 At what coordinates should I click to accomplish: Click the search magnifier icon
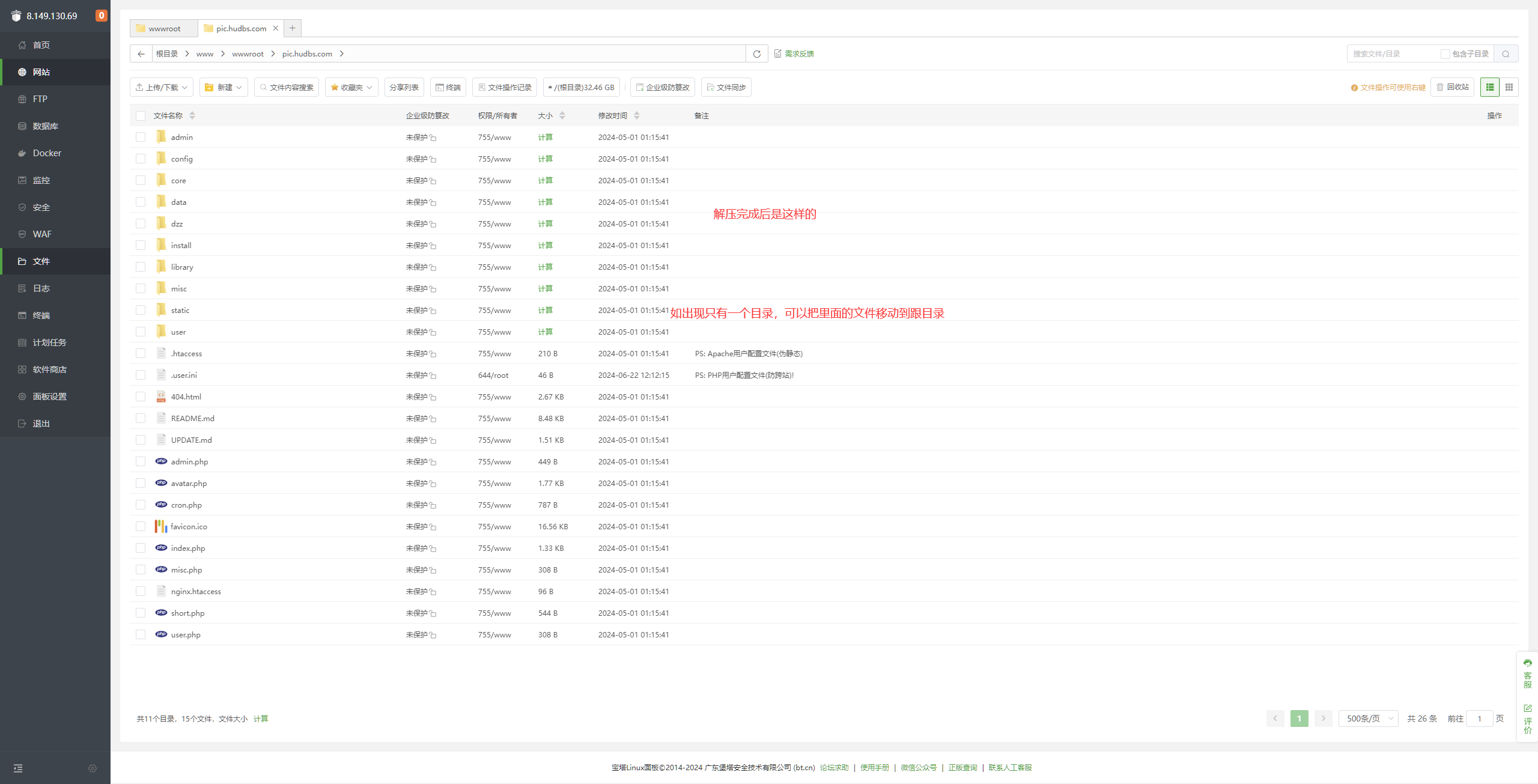1506,54
